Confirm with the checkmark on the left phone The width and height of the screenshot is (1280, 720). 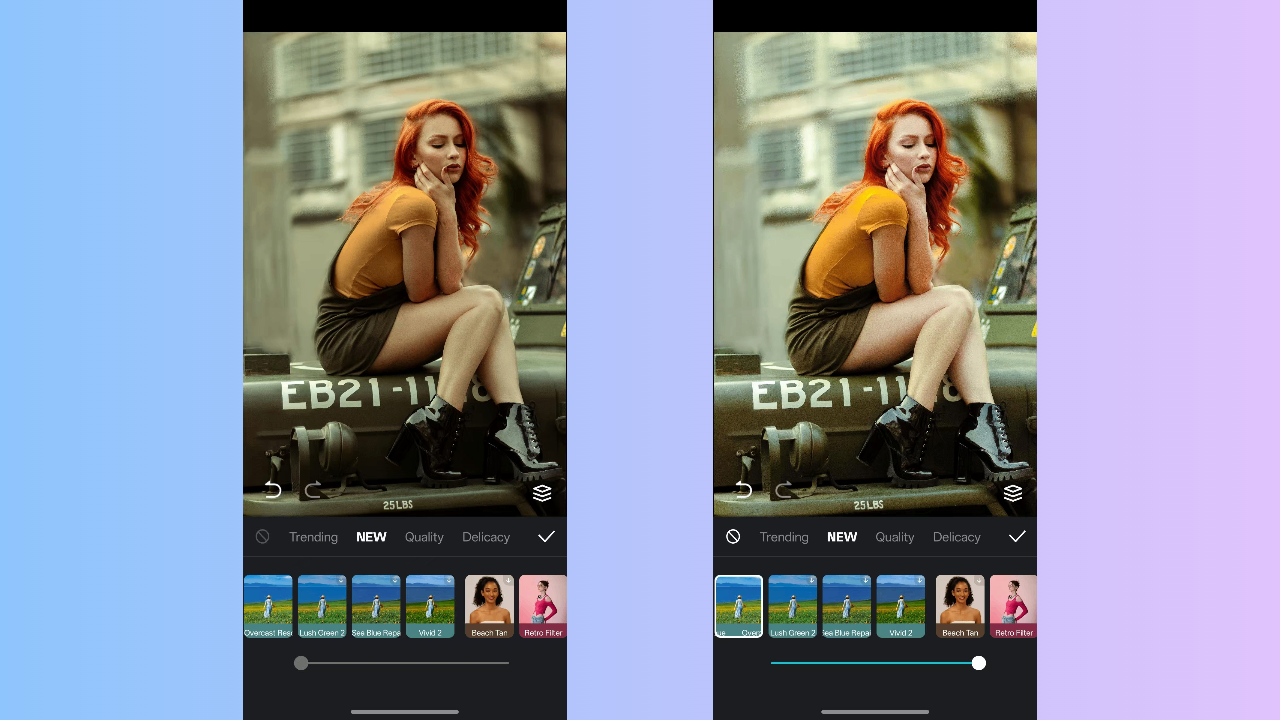546,537
